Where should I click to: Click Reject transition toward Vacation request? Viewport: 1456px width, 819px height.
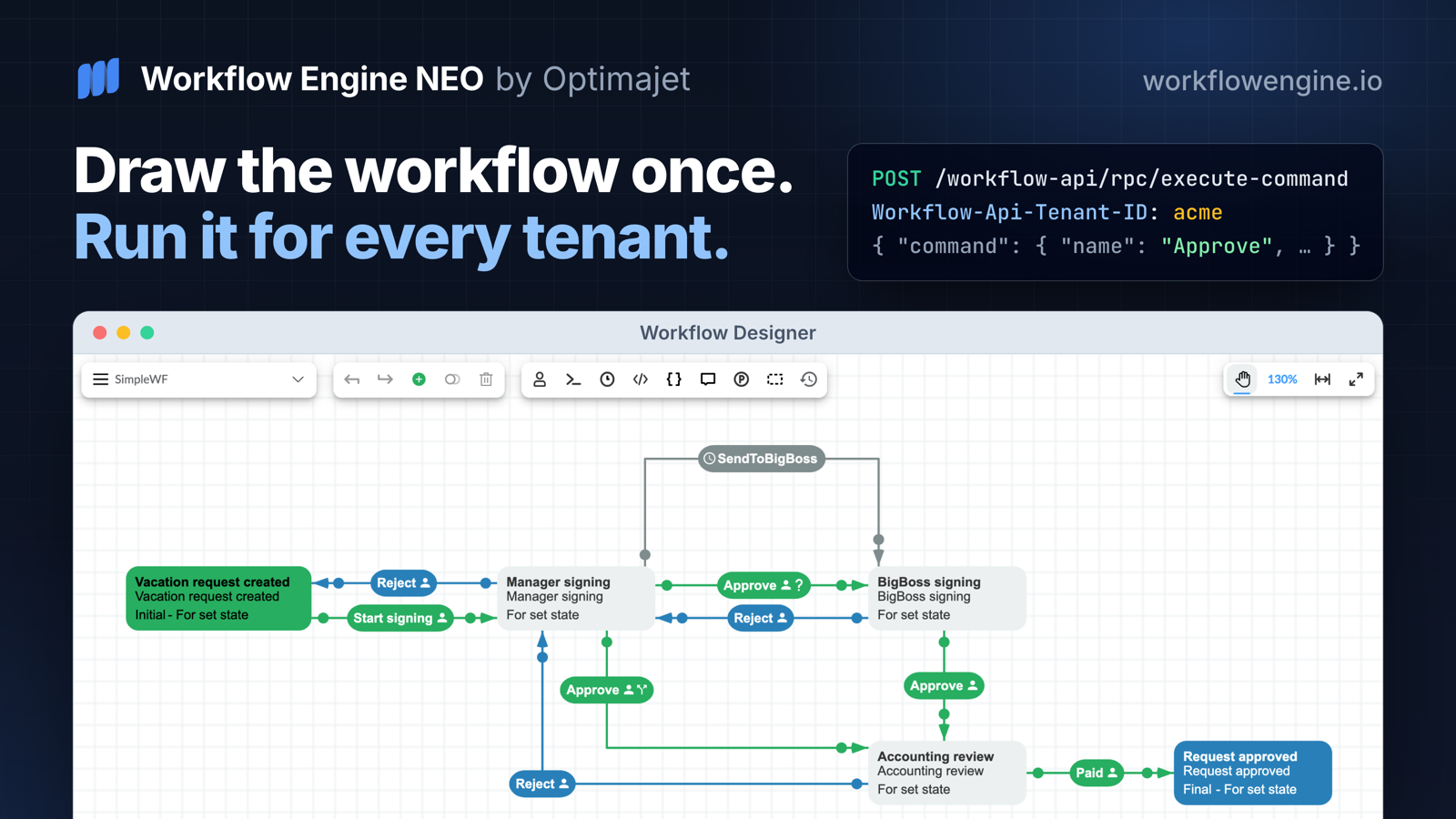coord(404,583)
